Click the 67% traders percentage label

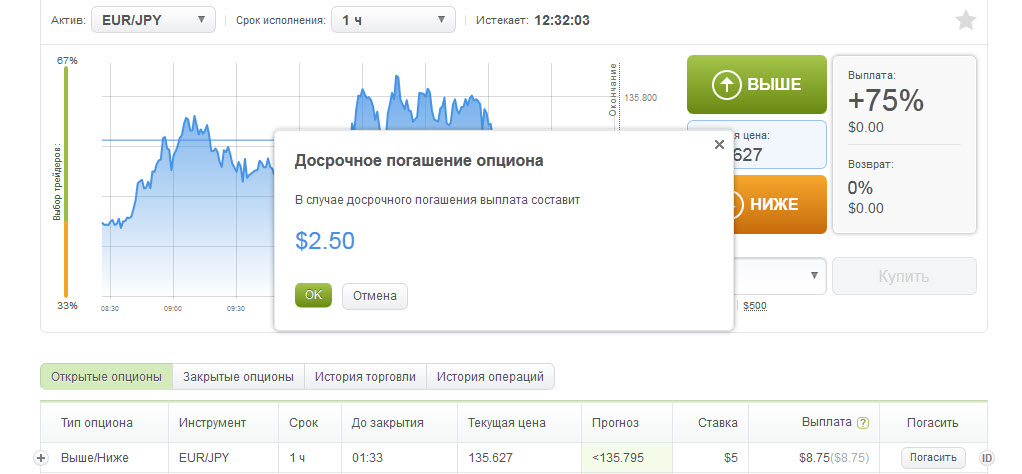pyautogui.click(x=67, y=61)
